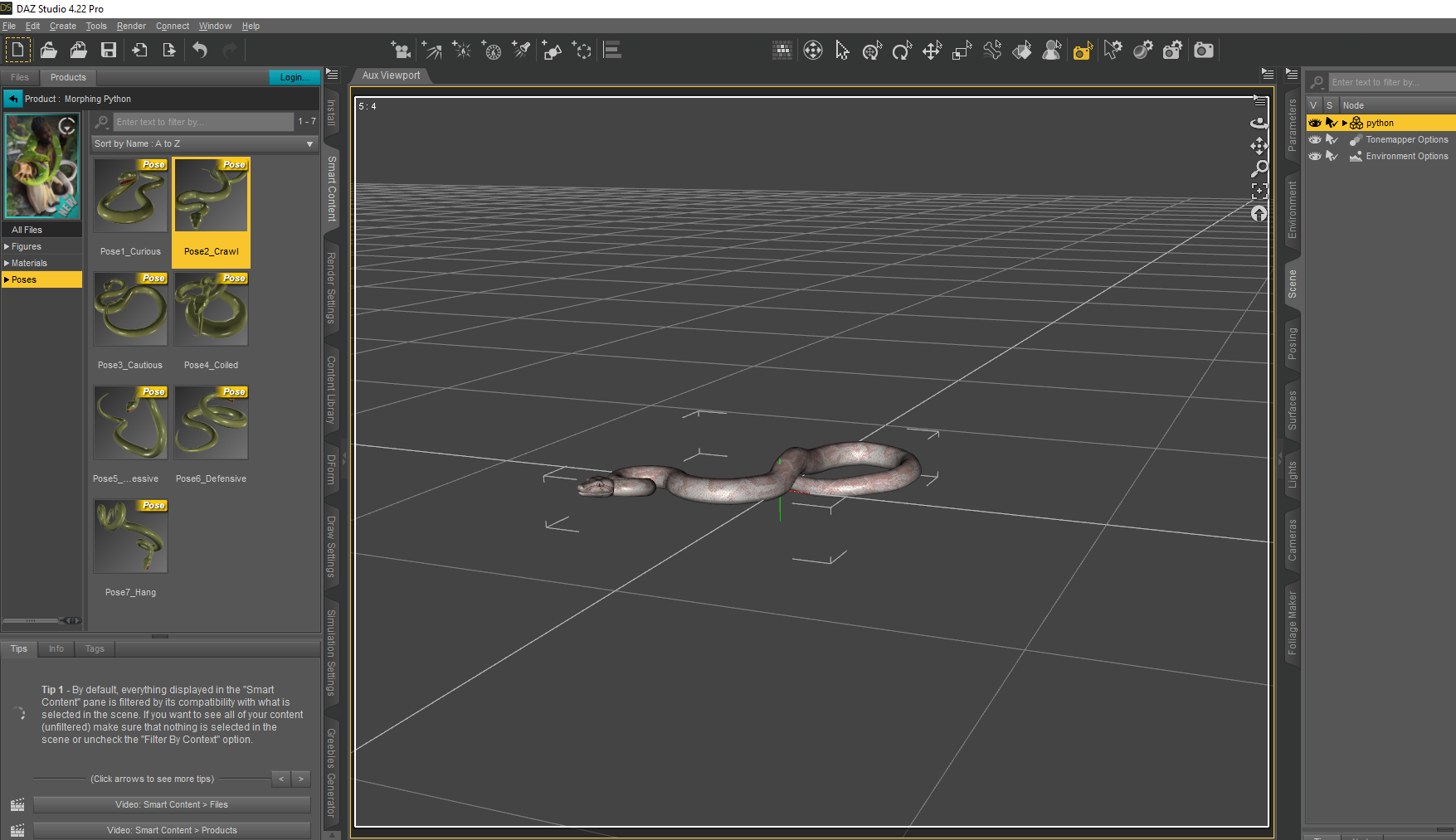Click the Login button
This screenshot has width=1456, height=840.
click(294, 77)
